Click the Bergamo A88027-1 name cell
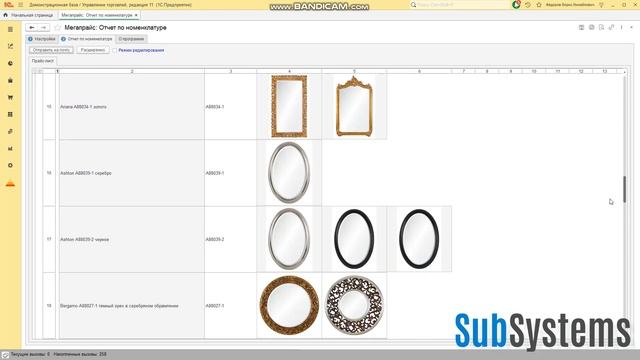The width and height of the screenshot is (640, 360). [132, 306]
